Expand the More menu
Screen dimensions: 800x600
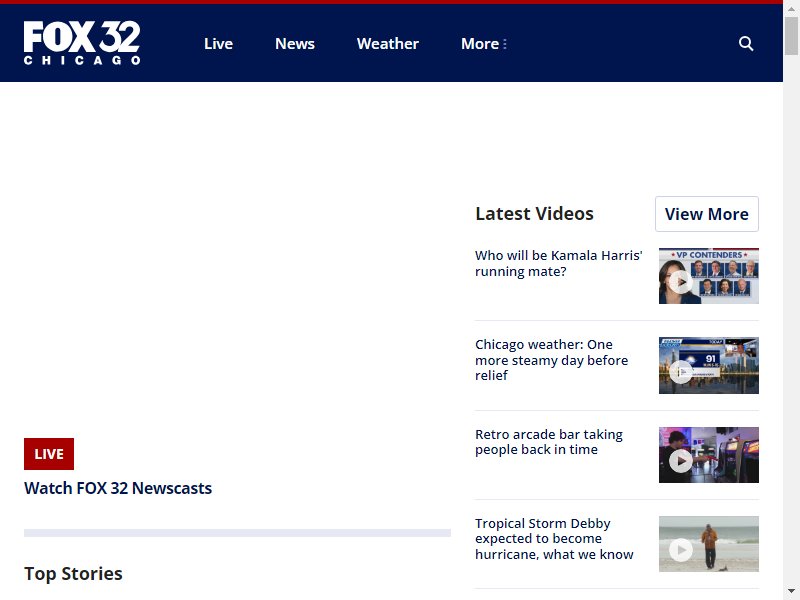point(484,44)
